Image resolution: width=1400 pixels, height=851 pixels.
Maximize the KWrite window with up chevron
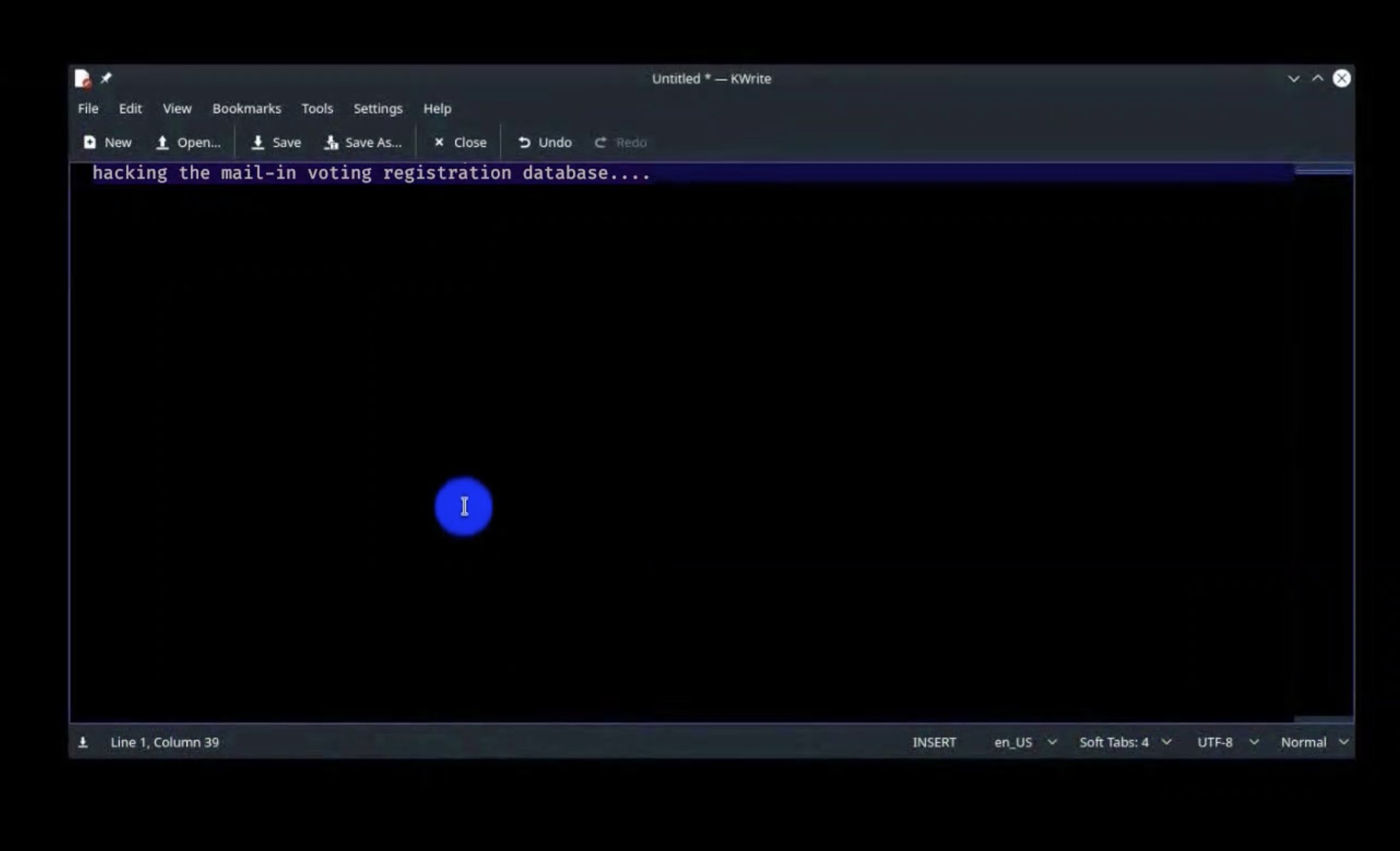(1317, 78)
